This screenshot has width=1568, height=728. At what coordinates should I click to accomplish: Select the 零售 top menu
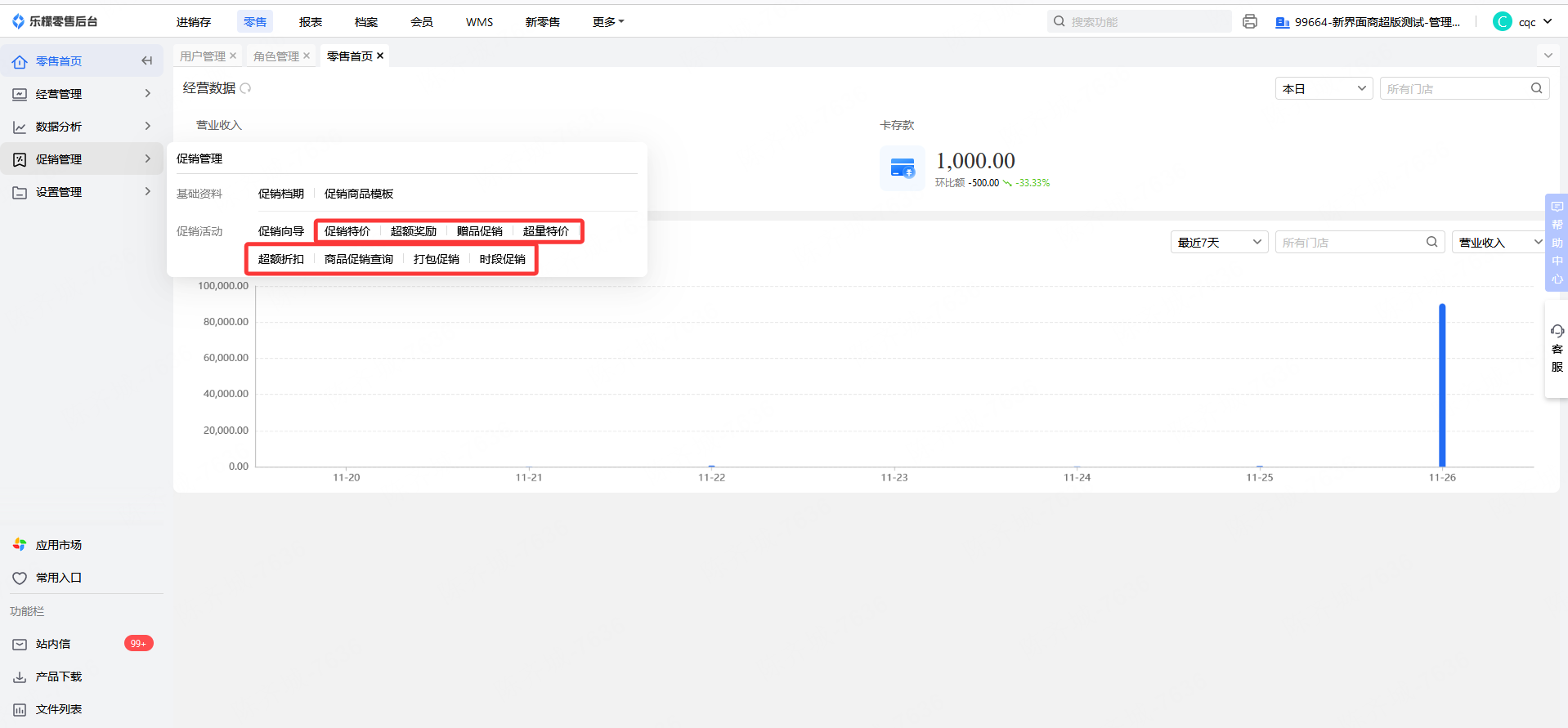point(255,22)
